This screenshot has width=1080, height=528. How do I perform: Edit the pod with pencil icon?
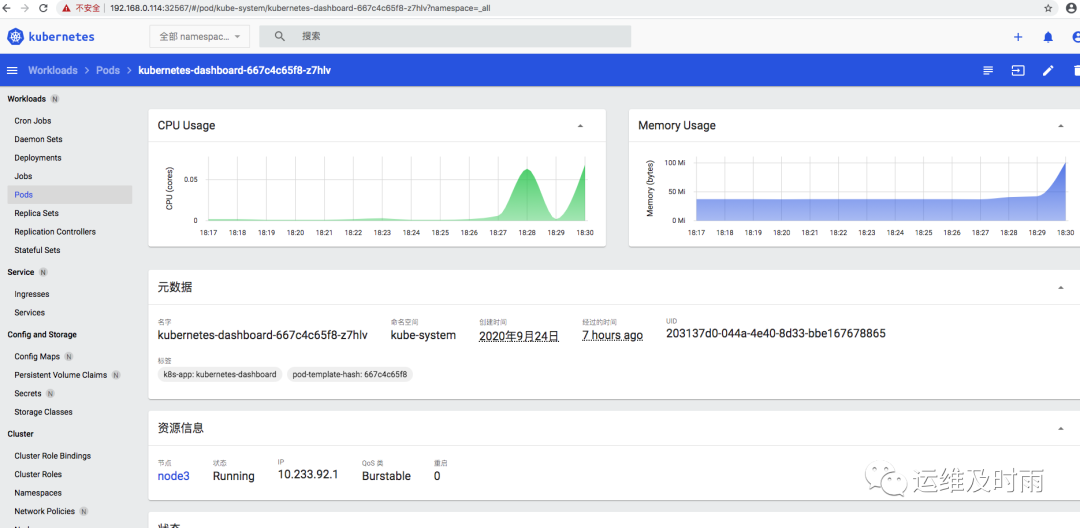(1048, 70)
